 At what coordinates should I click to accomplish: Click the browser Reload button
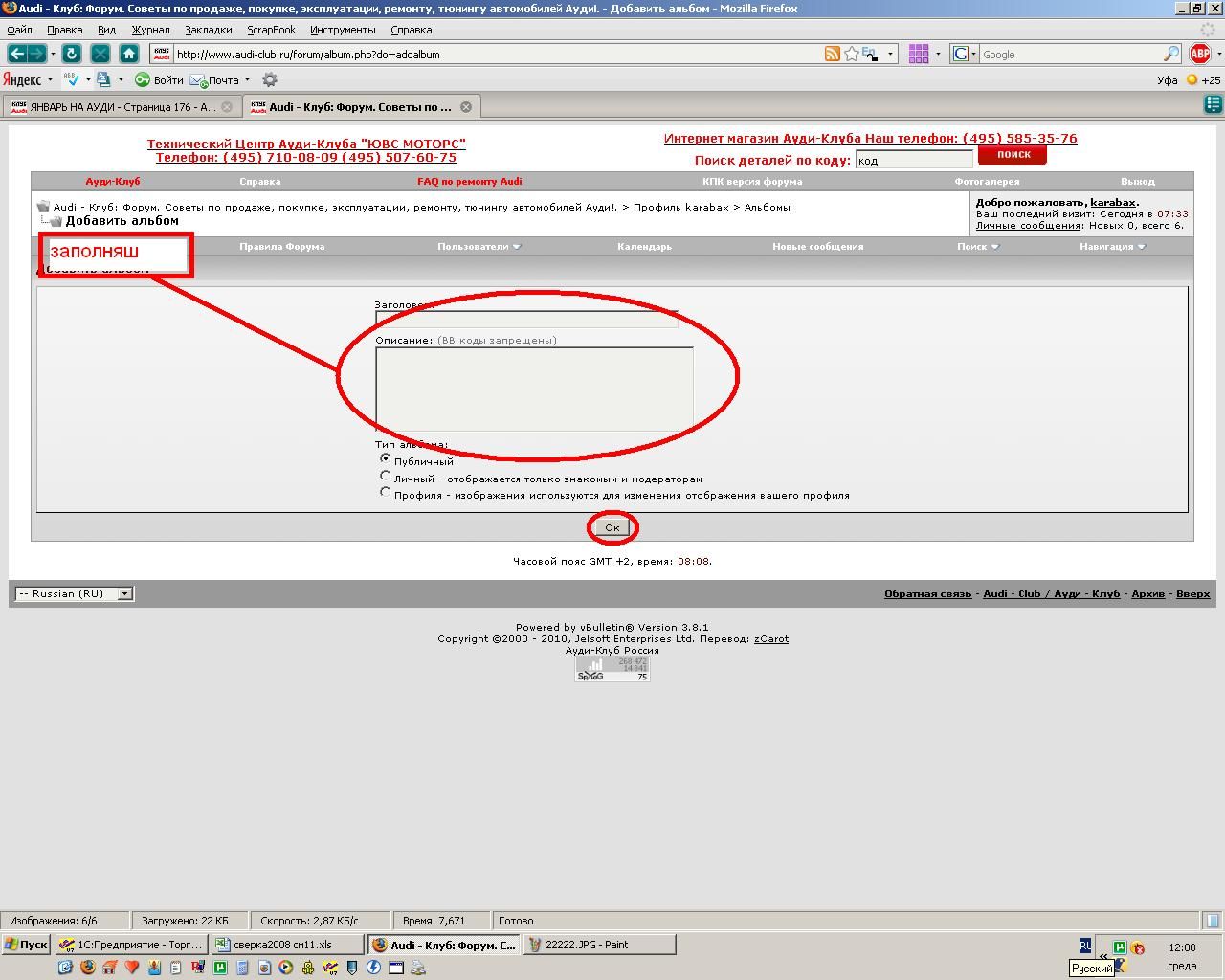(71, 54)
